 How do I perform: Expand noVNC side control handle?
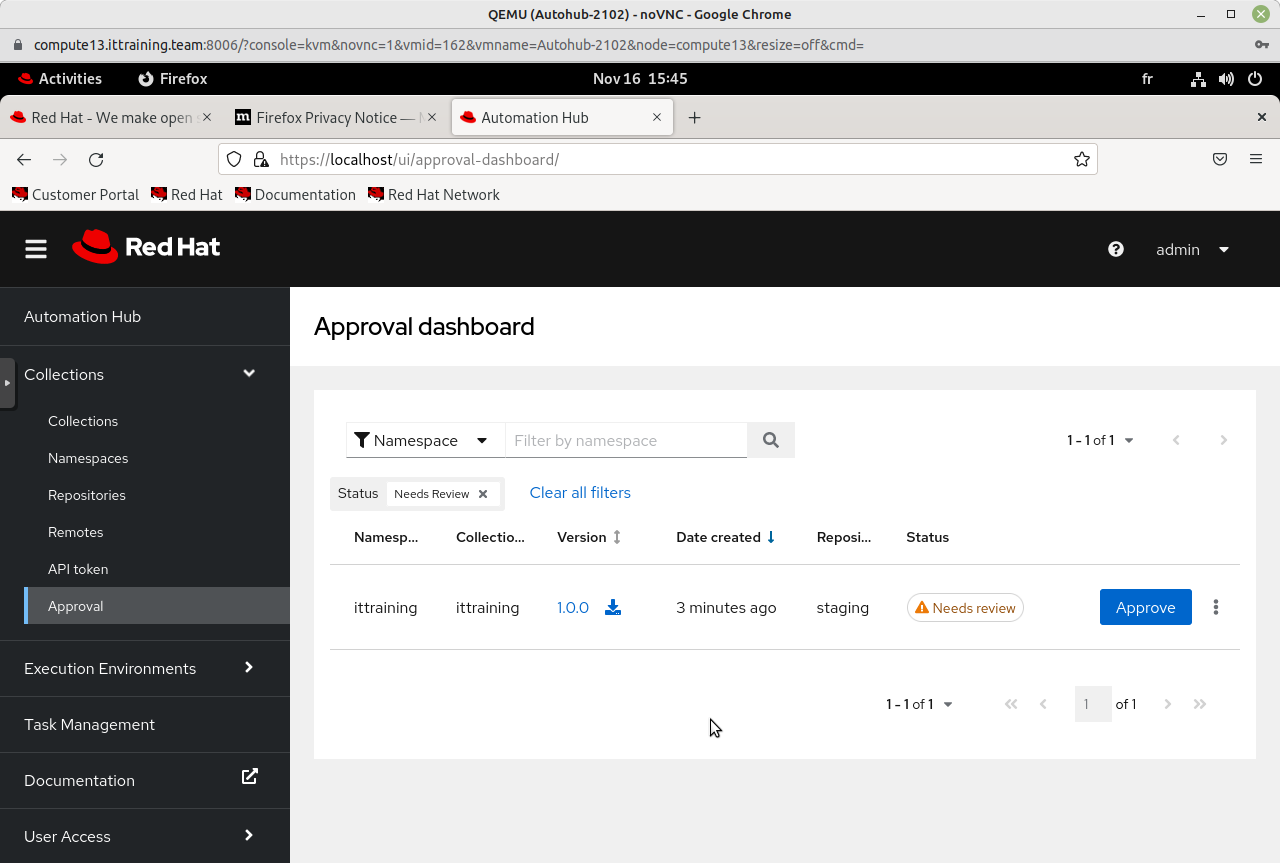tap(7, 383)
